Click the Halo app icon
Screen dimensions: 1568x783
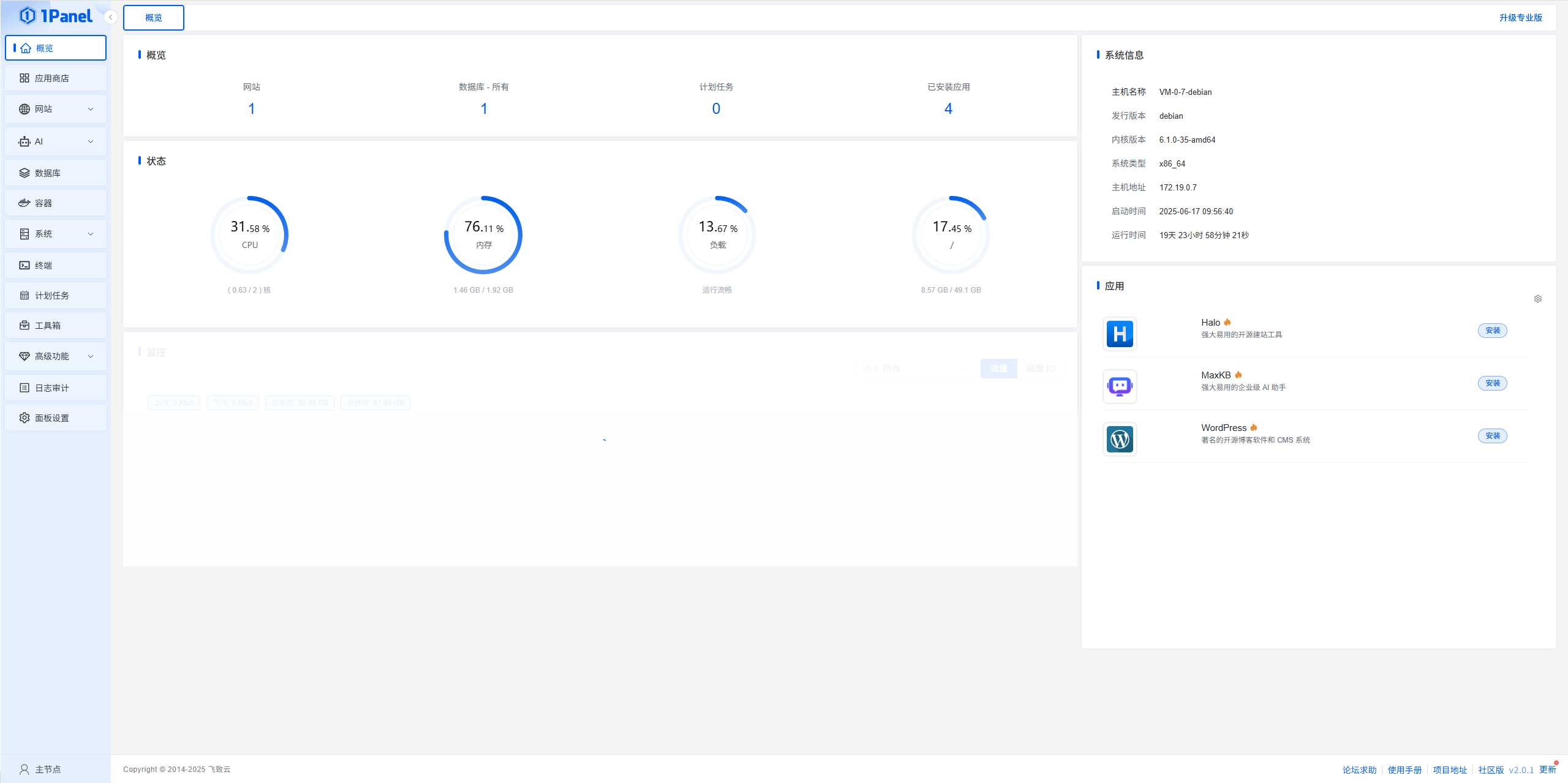(1120, 334)
